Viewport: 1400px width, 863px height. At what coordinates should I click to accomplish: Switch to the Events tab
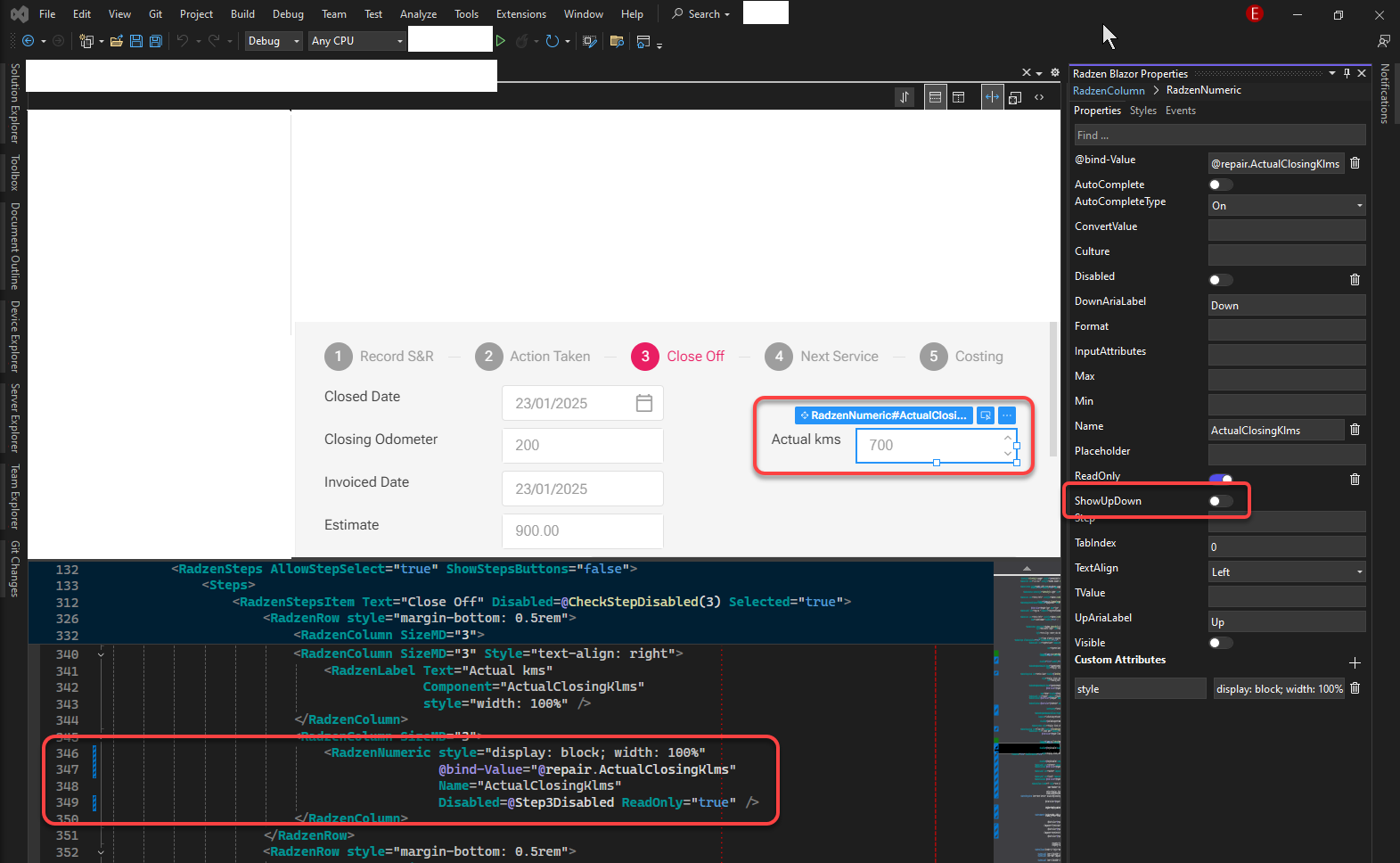[x=1181, y=111]
